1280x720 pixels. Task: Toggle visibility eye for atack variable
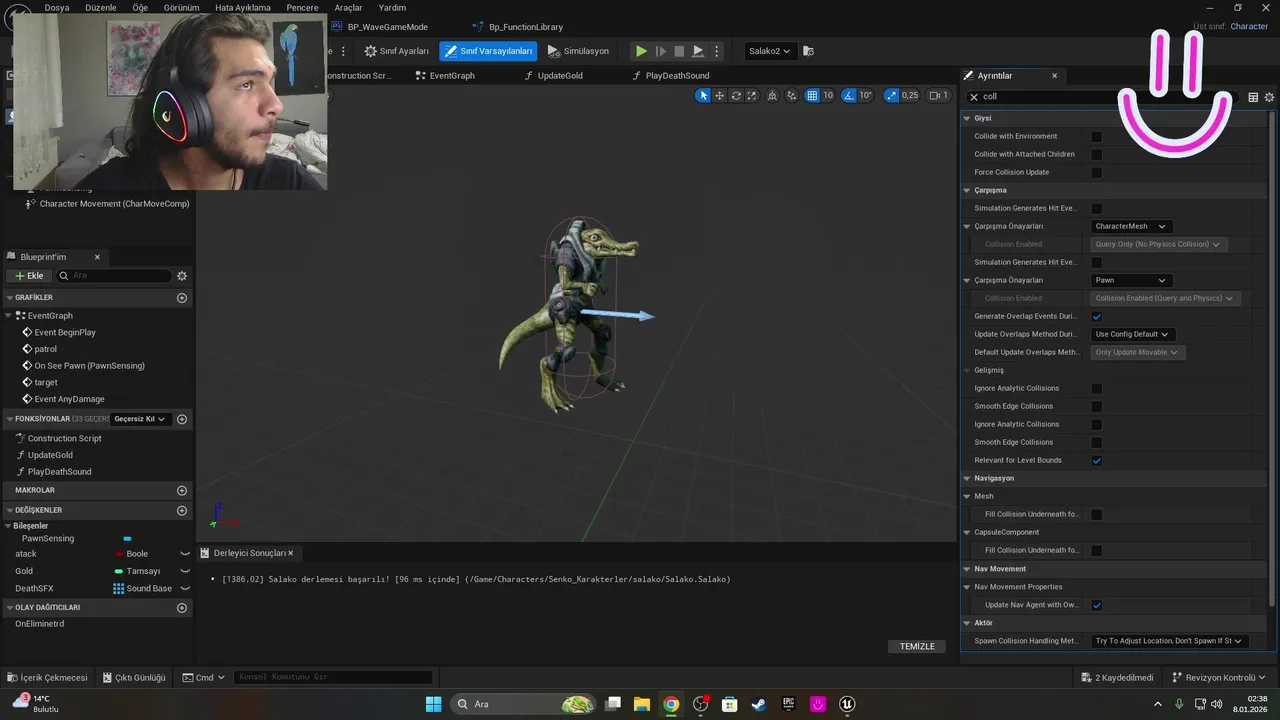tap(184, 554)
